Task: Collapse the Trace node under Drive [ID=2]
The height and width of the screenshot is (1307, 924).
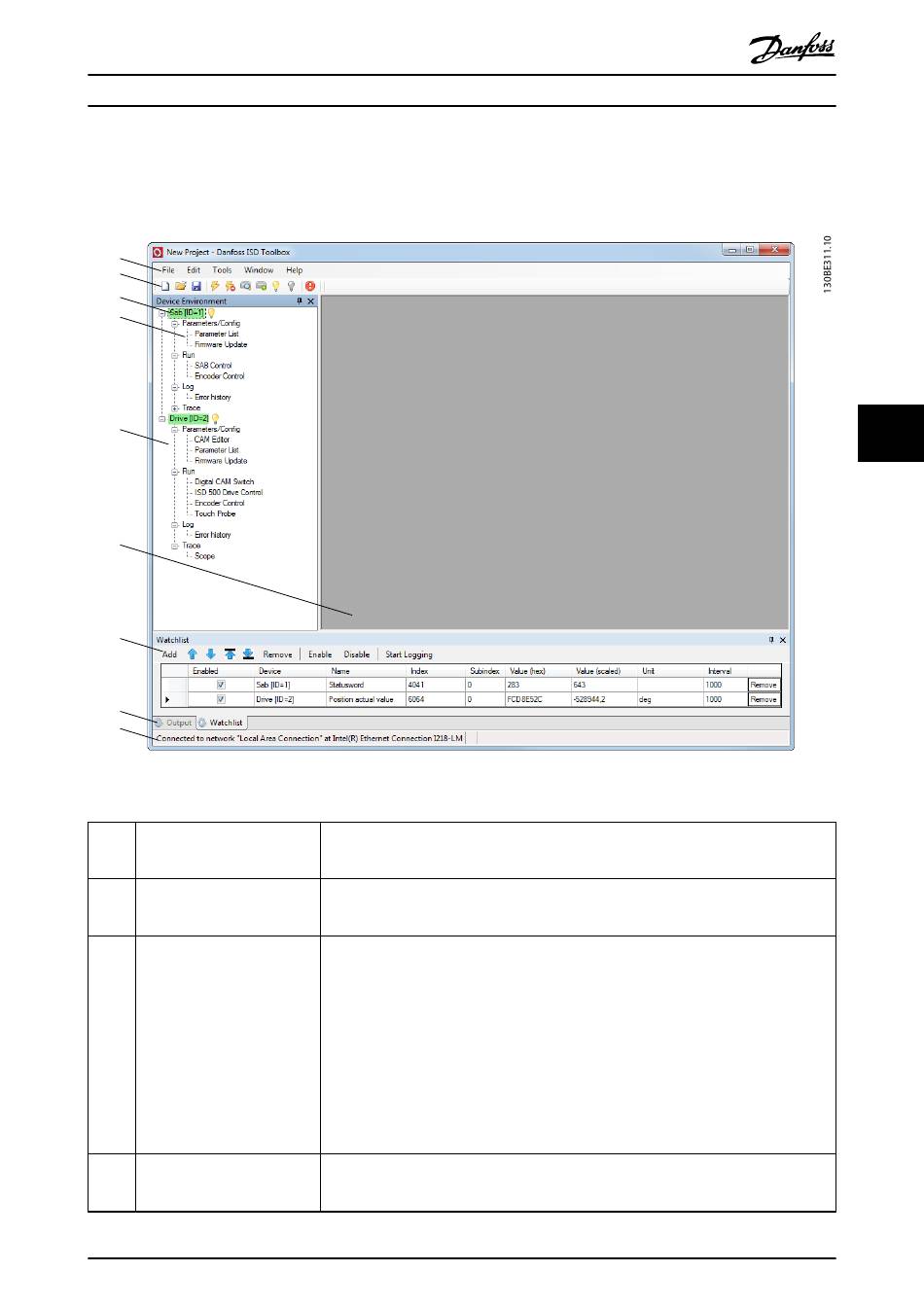Action: 175,546
